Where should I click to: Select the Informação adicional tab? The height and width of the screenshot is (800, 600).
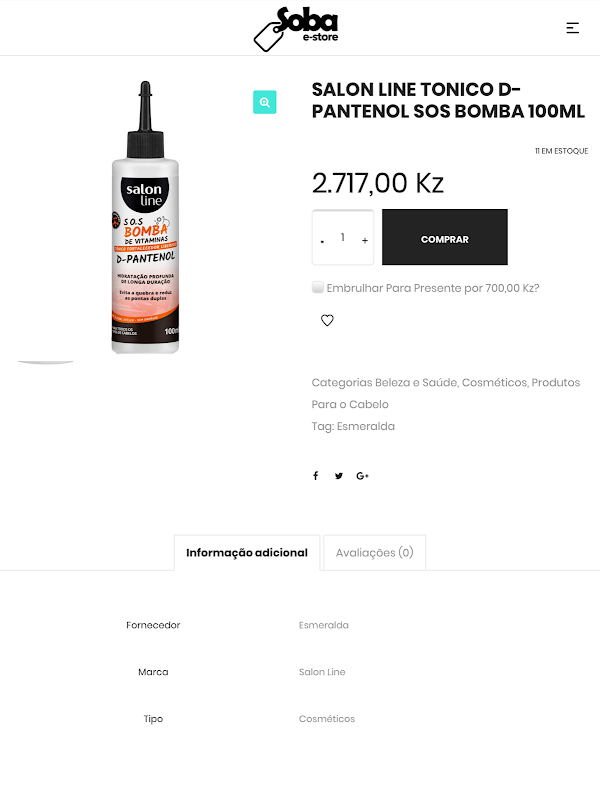tap(247, 553)
